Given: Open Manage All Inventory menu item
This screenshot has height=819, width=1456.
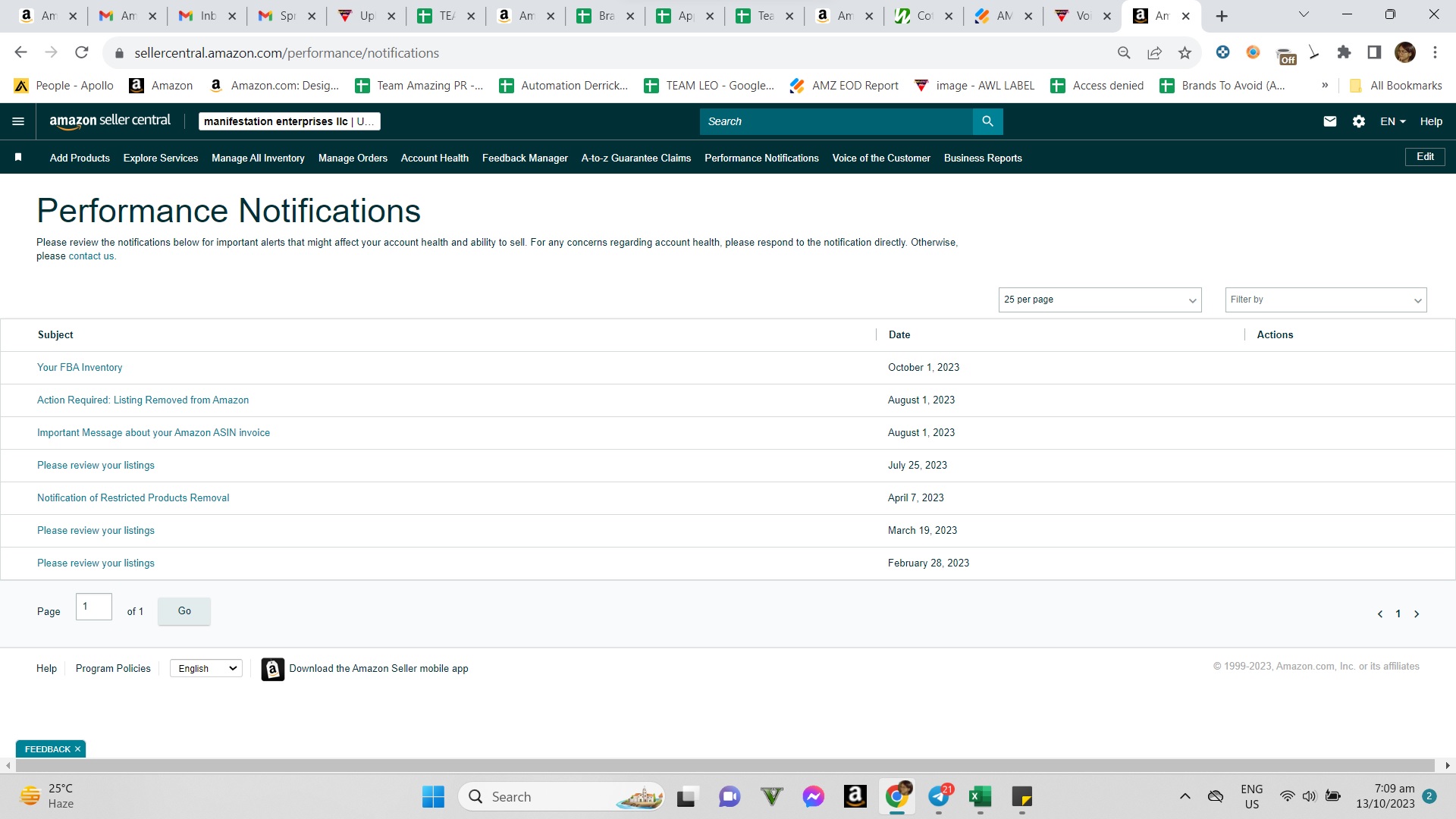Looking at the screenshot, I should click(x=258, y=158).
